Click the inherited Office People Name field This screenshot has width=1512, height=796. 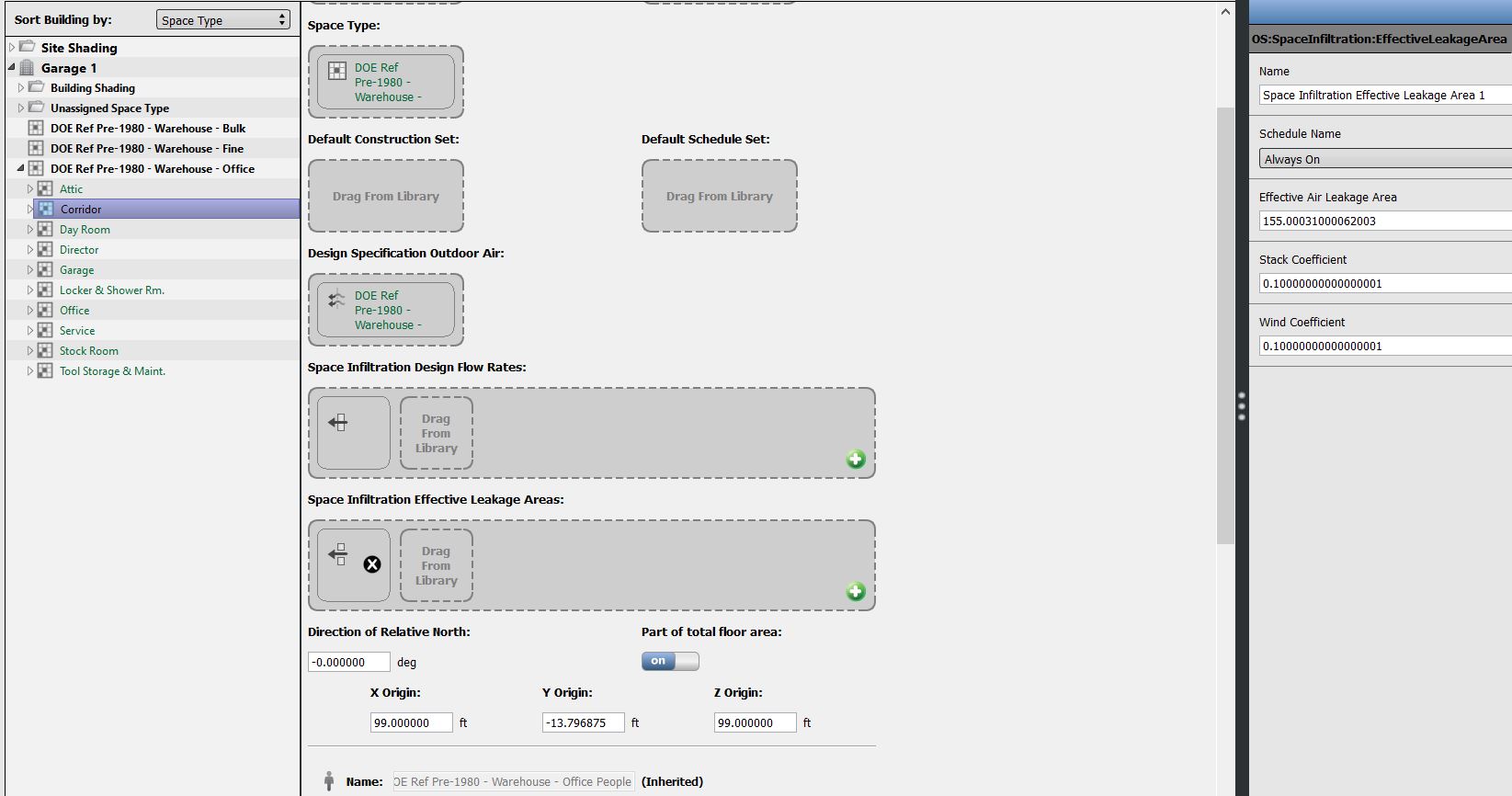click(513, 781)
